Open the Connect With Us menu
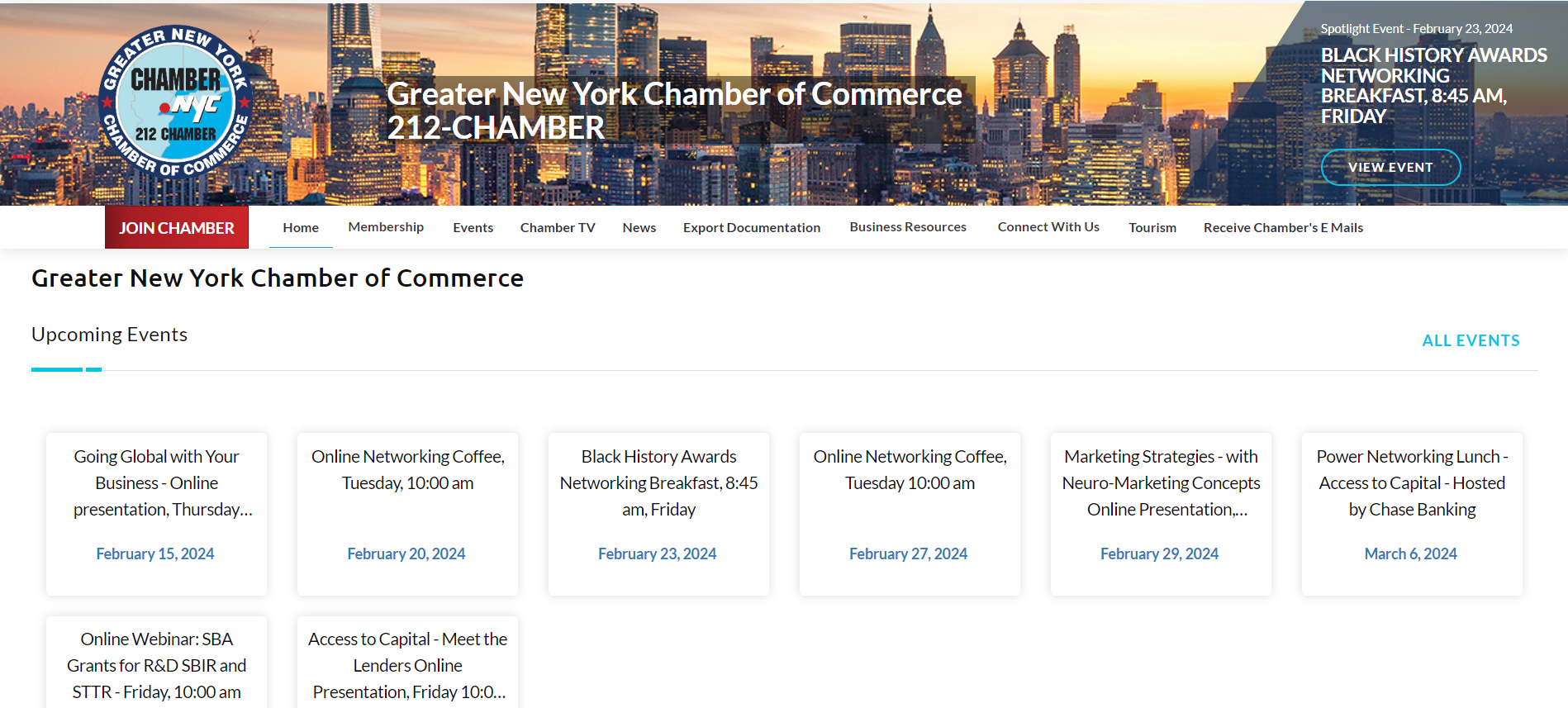The width and height of the screenshot is (1568, 708). [1048, 227]
